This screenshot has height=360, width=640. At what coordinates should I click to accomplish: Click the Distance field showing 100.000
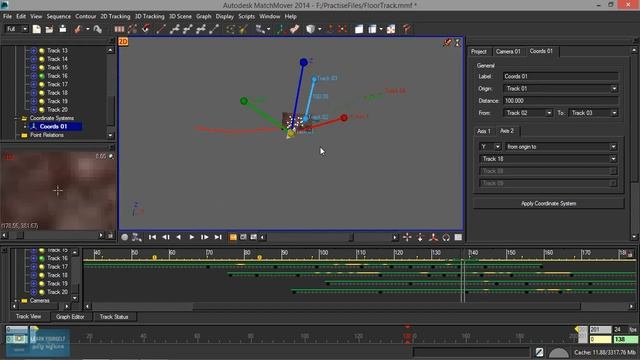pos(560,101)
